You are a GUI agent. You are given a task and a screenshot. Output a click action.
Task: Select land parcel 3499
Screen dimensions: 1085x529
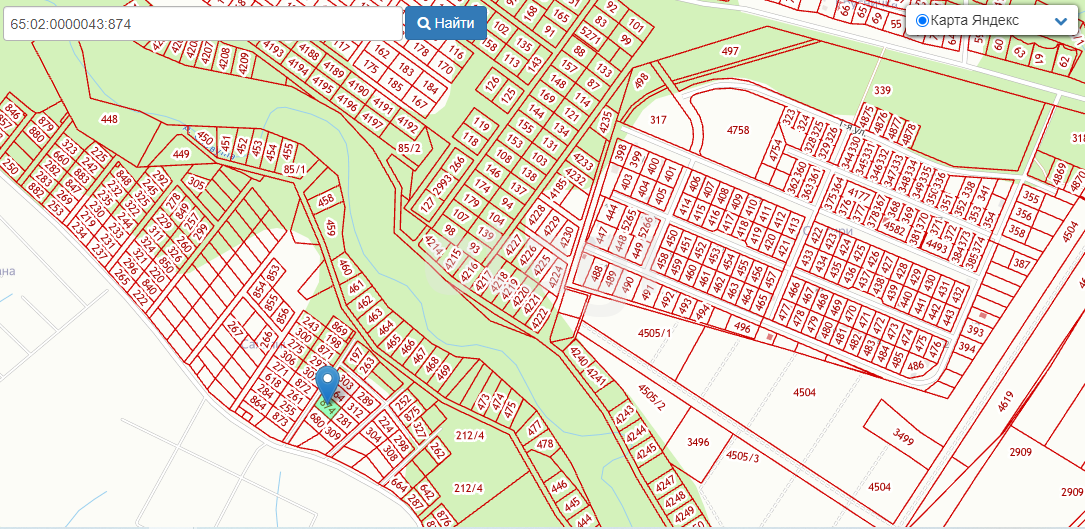[903, 436]
